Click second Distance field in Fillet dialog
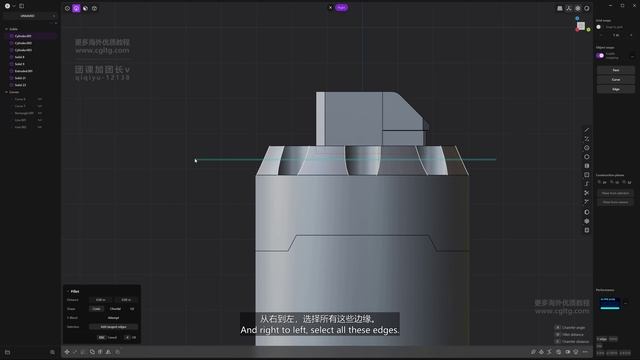Image resolution: width=640 pixels, height=360 pixels. point(126,300)
